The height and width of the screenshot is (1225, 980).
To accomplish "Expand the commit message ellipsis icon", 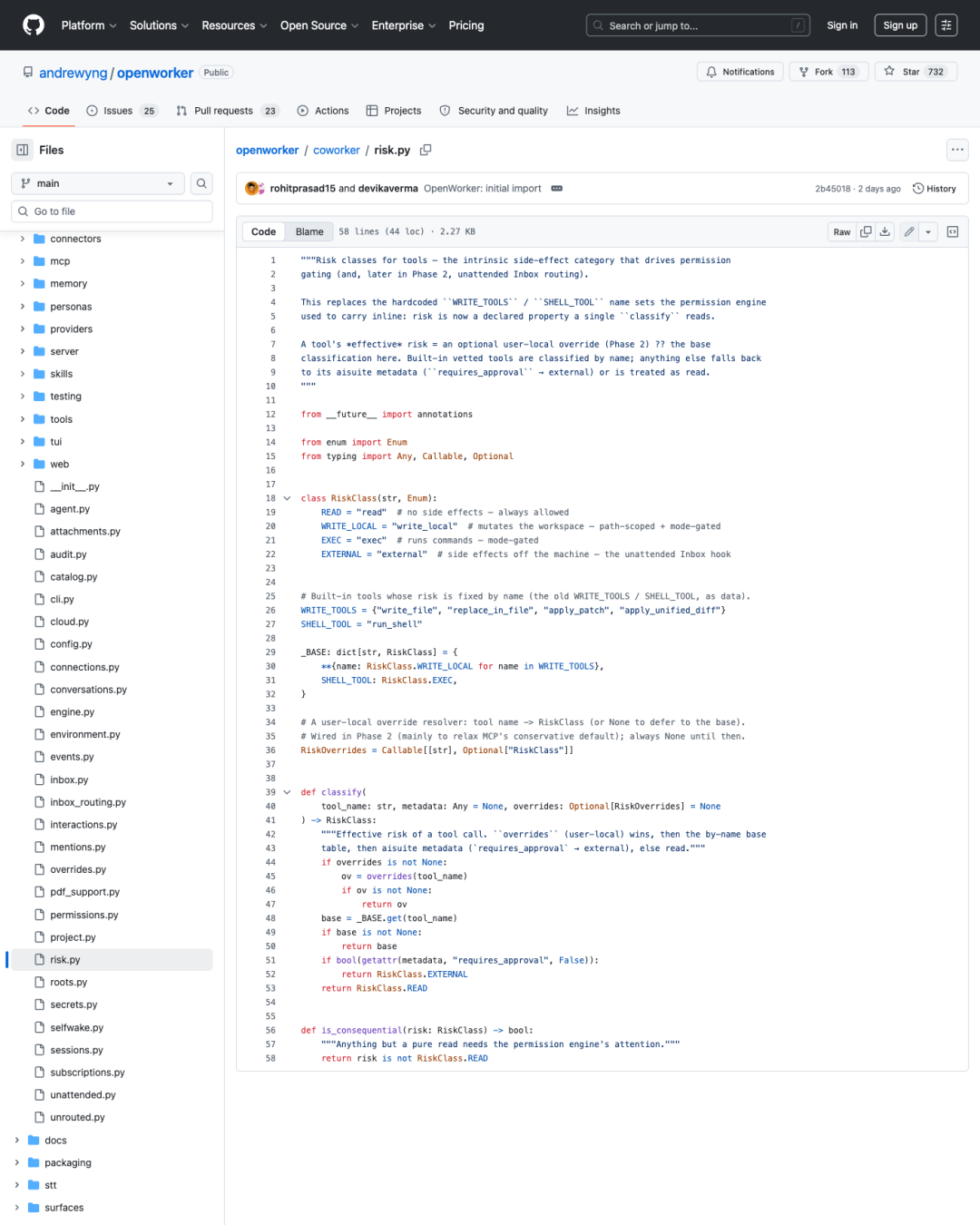I will [x=557, y=189].
